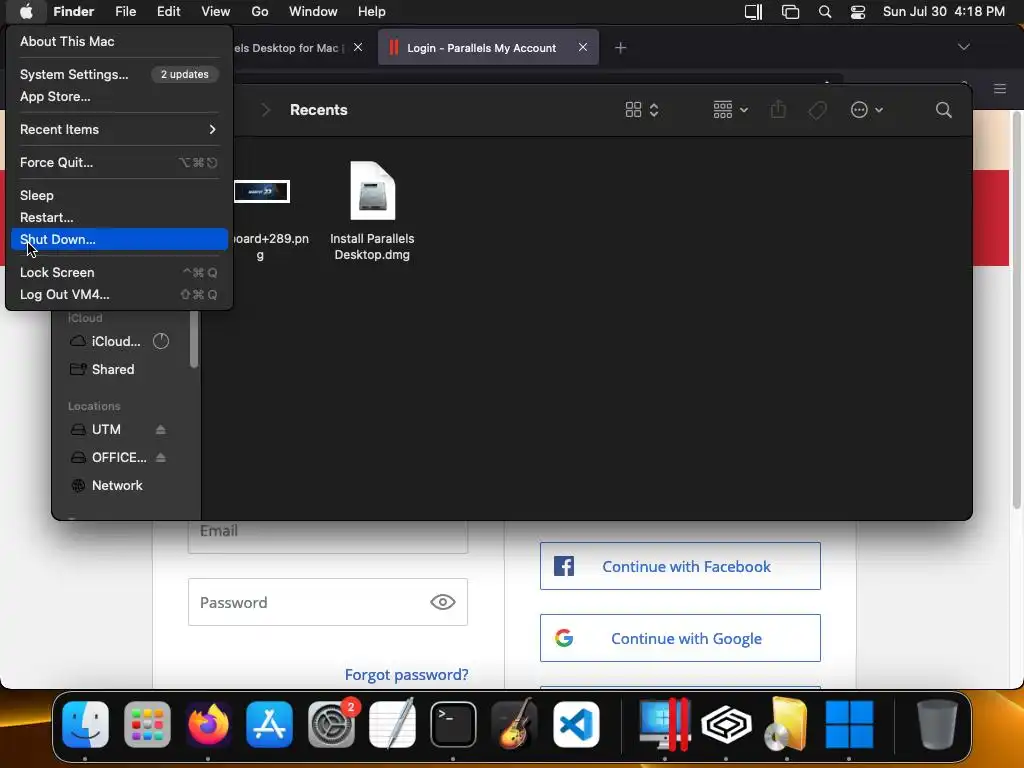Open Terminal from the Dock

[x=453, y=724]
